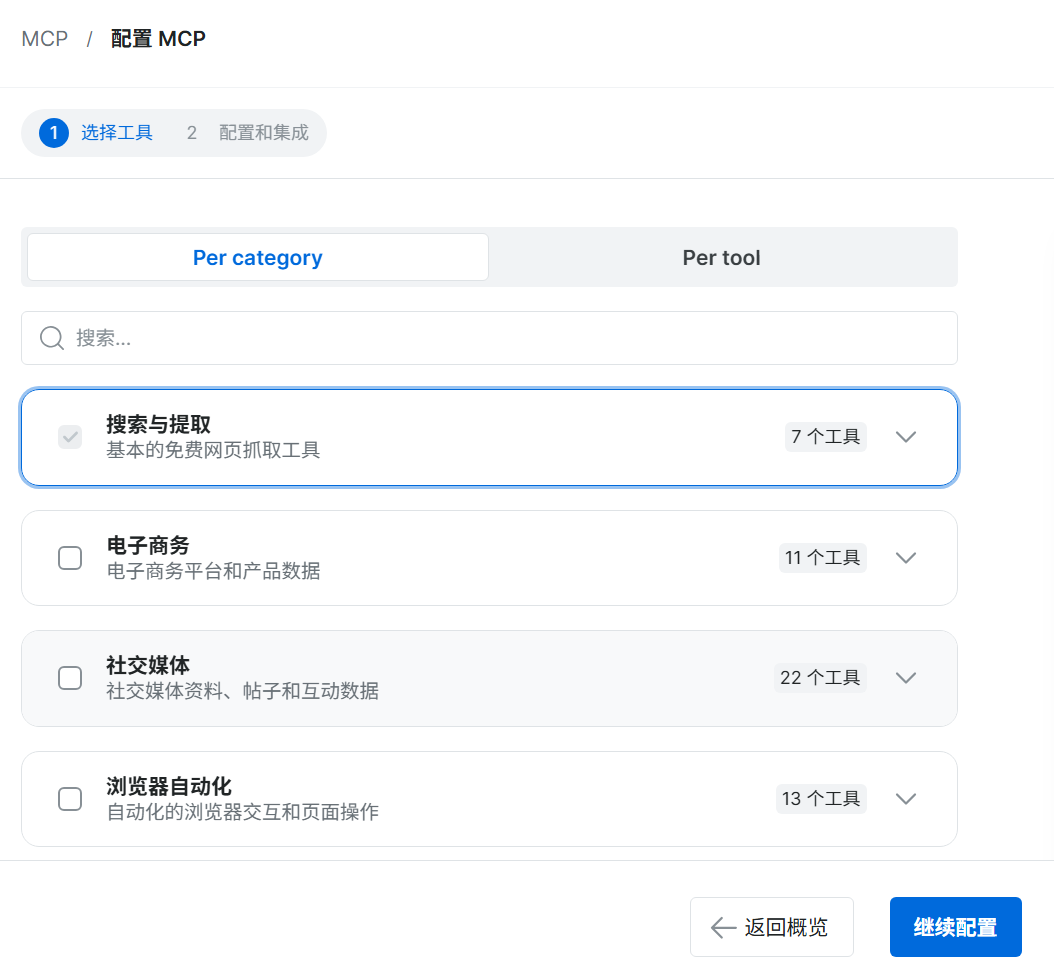The width and height of the screenshot is (1054, 969).
Task: Expand the 搜索与提取 tools chevron
Action: [906, 437]
